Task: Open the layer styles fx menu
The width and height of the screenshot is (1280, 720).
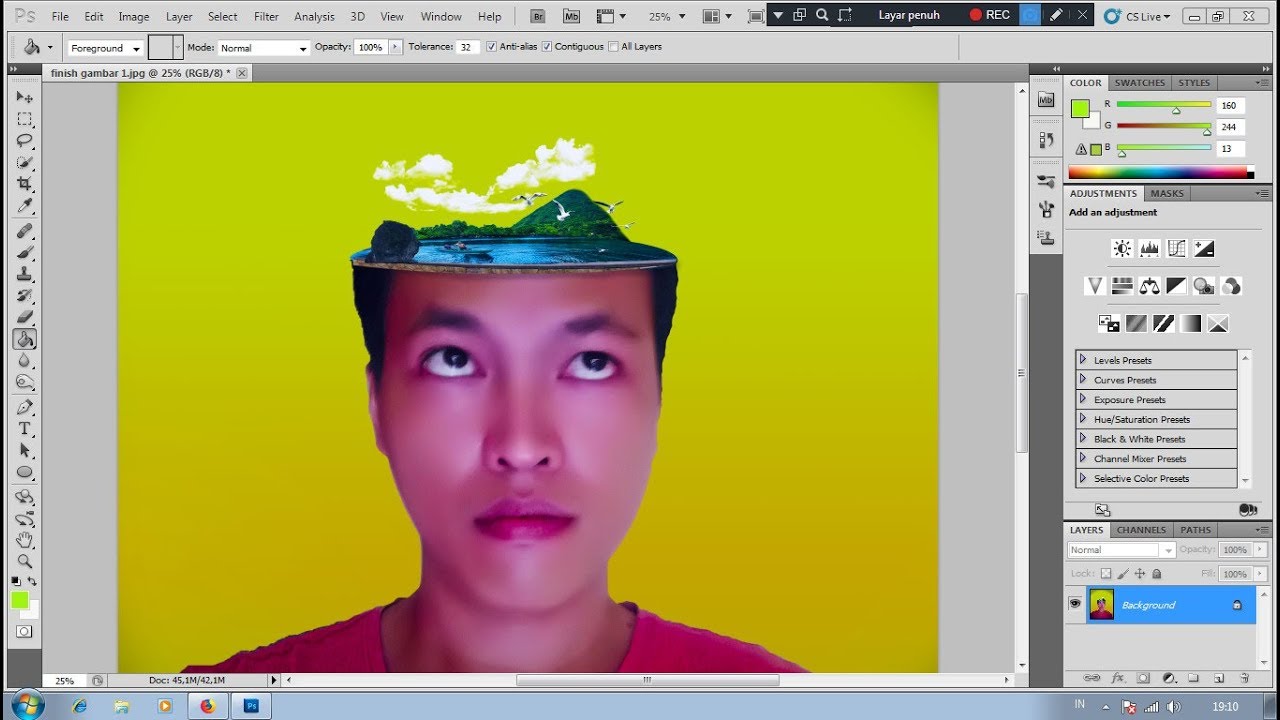Action: [x=1120, y=678]
